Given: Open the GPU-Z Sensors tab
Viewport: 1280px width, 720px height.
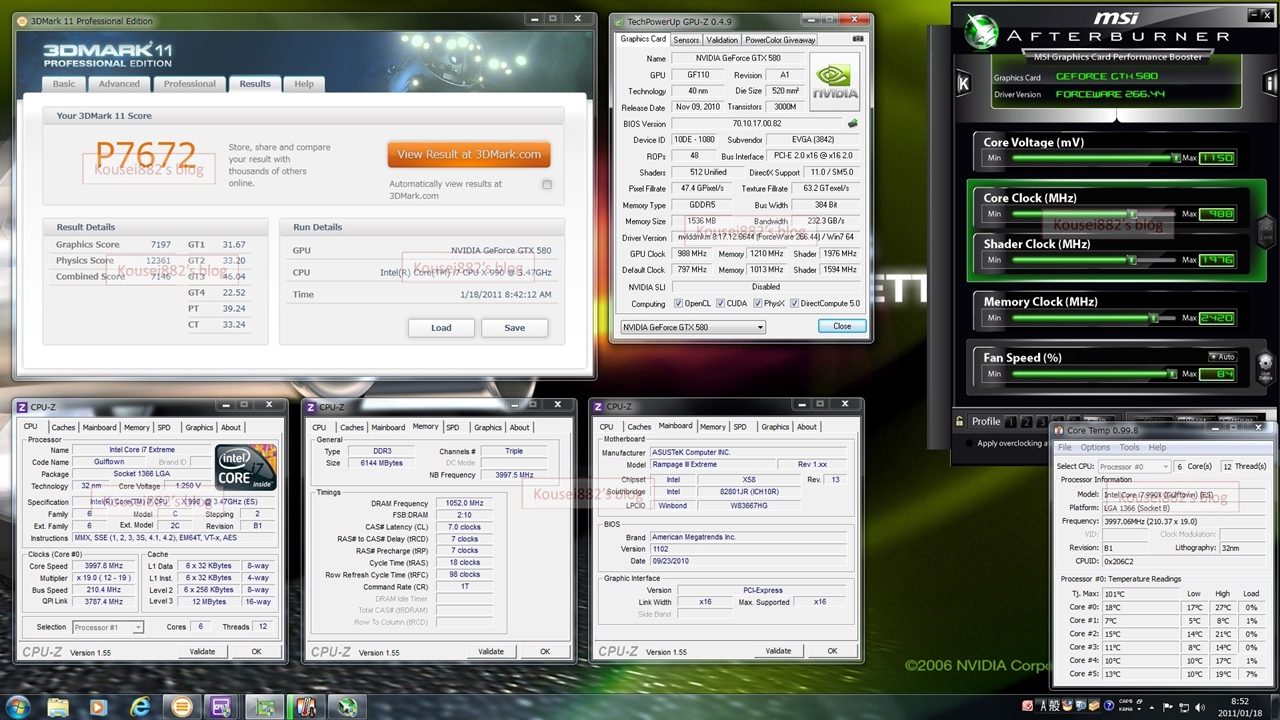Looking at the screenshot, I should point(686,40).
